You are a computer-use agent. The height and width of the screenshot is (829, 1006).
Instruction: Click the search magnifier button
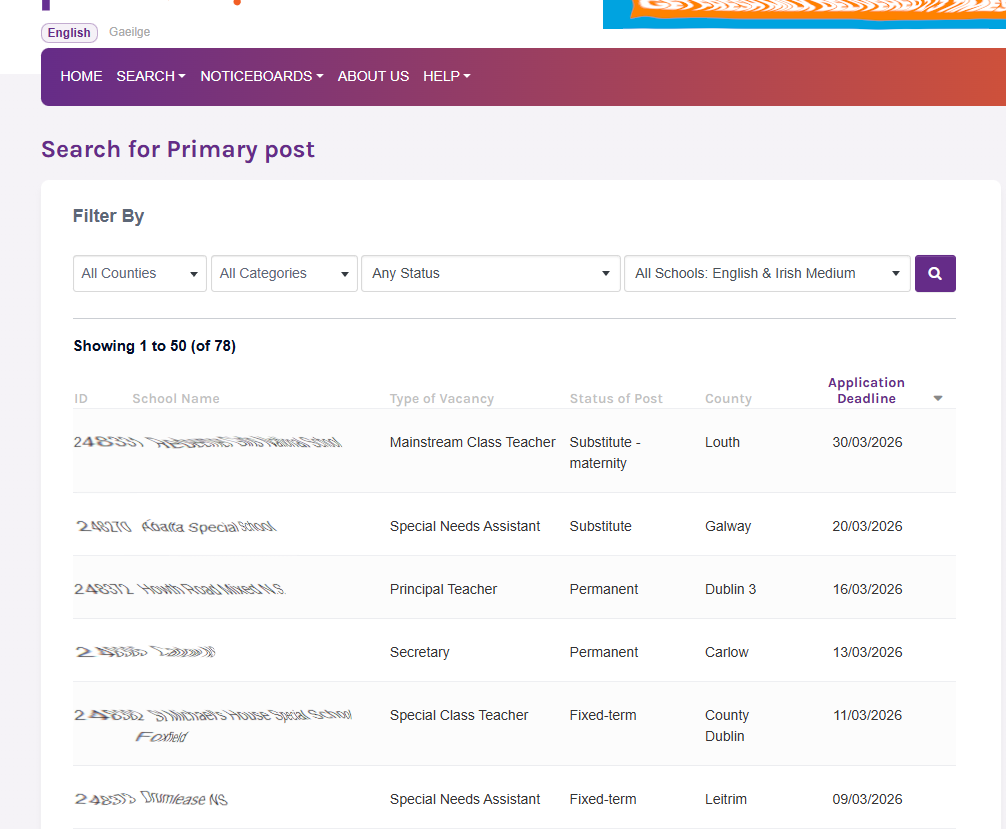[934, 273]
